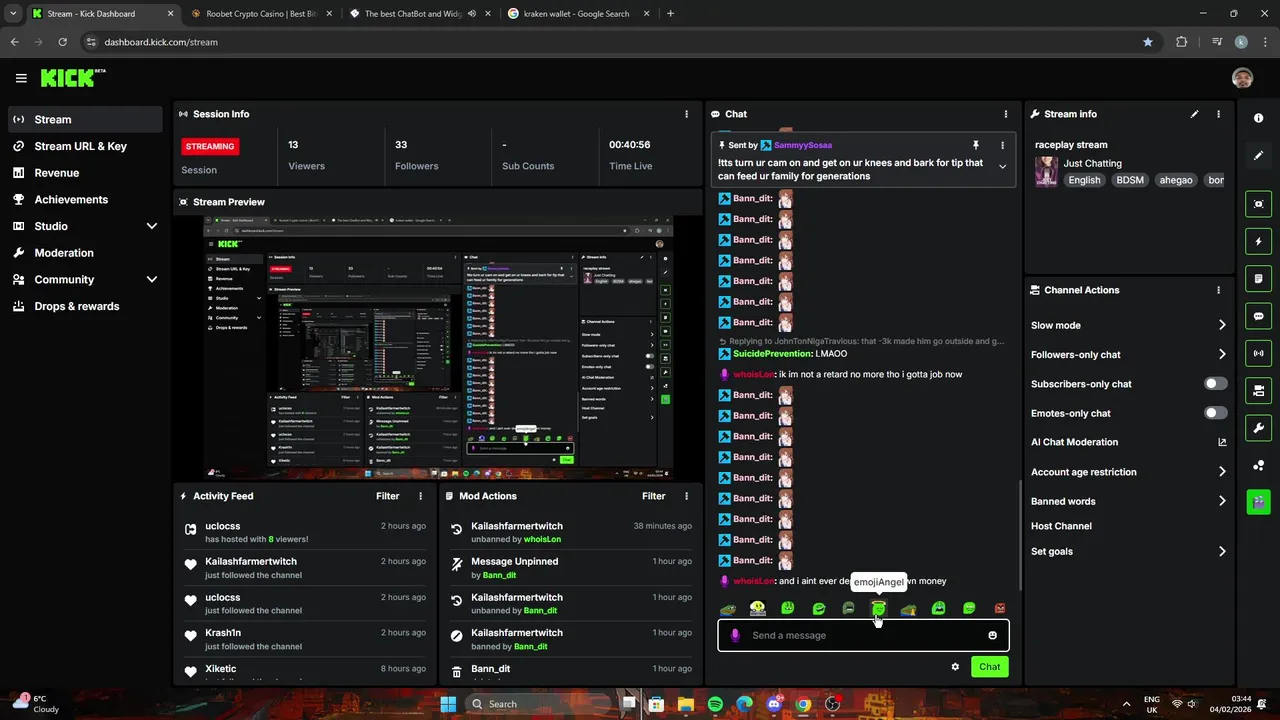Open Followers-only chat settings
Screen dimensions: 1280x720
tap(1128, 354)
